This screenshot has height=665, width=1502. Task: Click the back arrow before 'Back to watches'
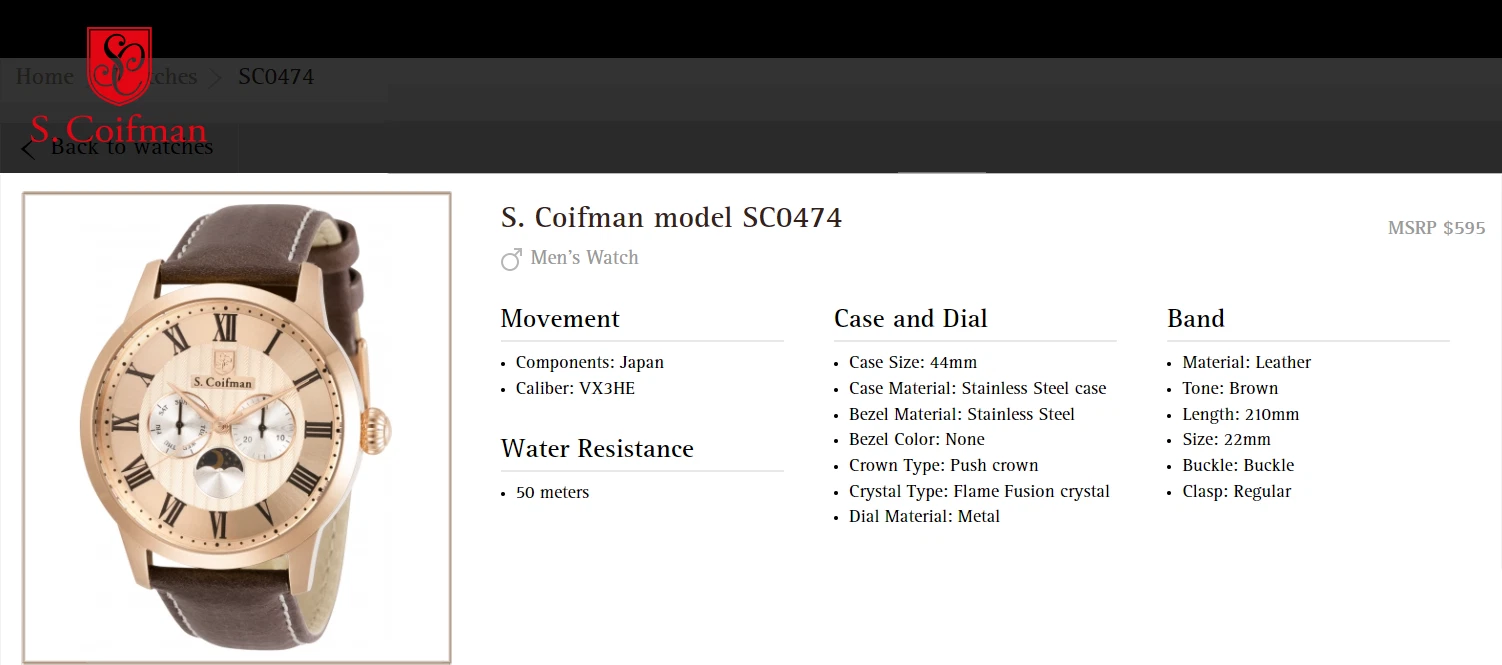pos(28,149)
